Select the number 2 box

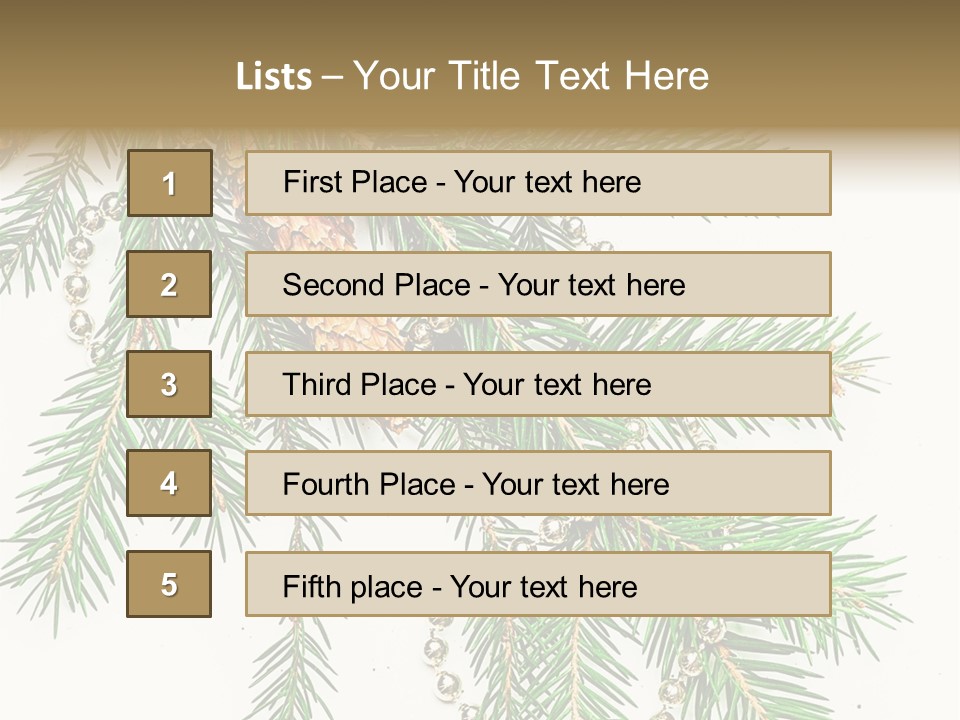(169, 284)
